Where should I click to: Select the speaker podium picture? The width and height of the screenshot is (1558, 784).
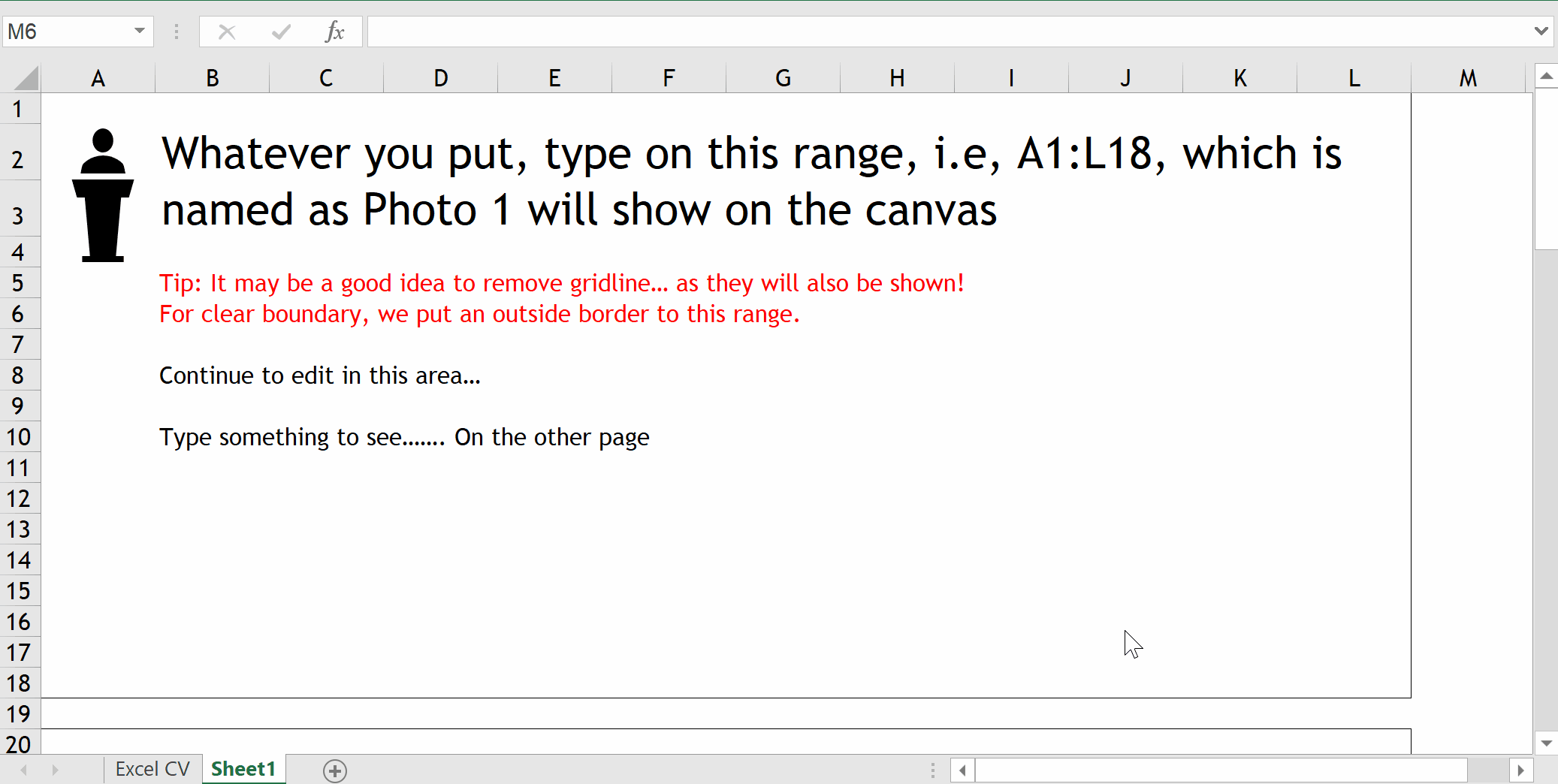[103, 196]
